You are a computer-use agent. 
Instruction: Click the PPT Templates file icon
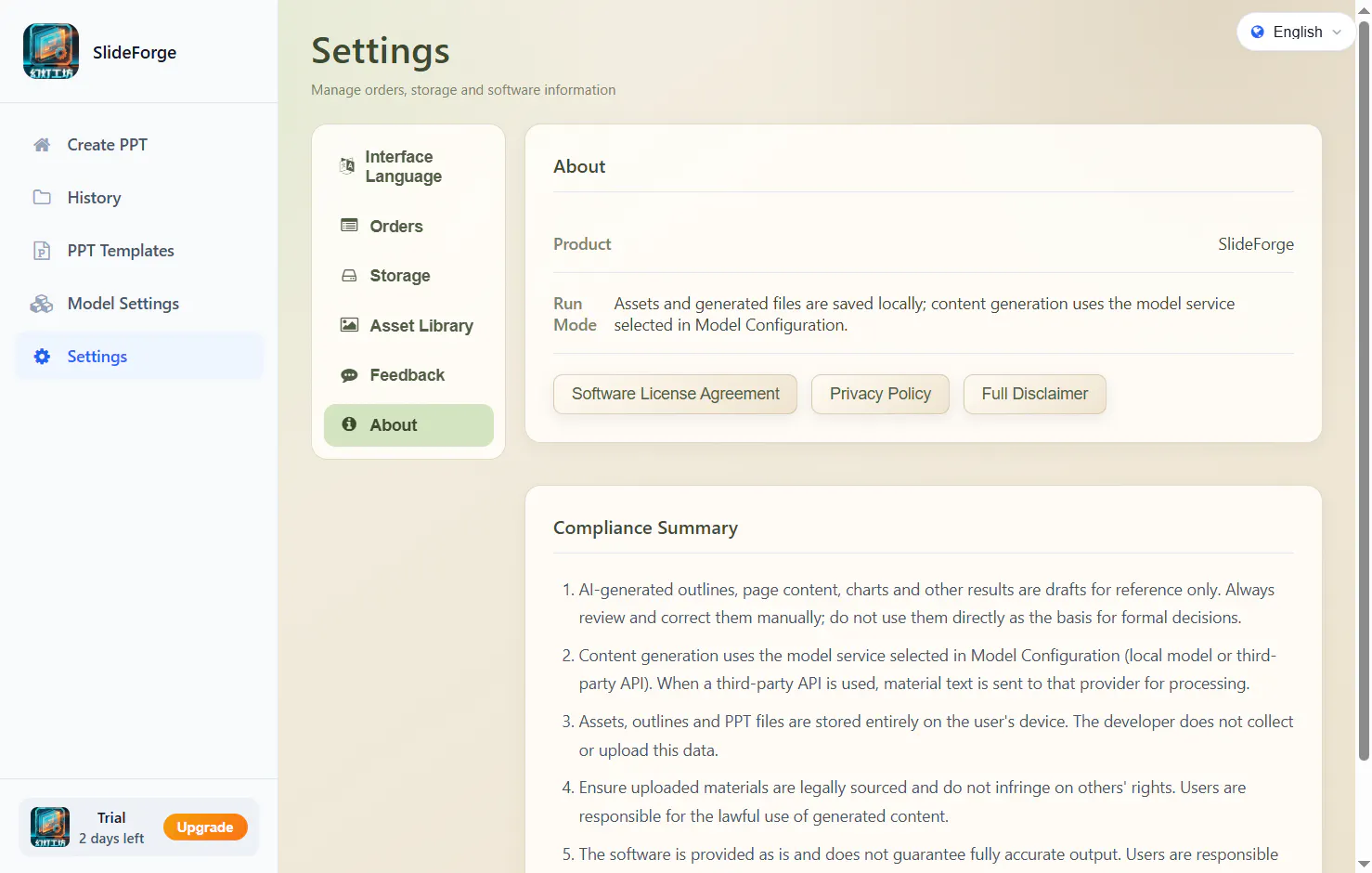point(42,251)
